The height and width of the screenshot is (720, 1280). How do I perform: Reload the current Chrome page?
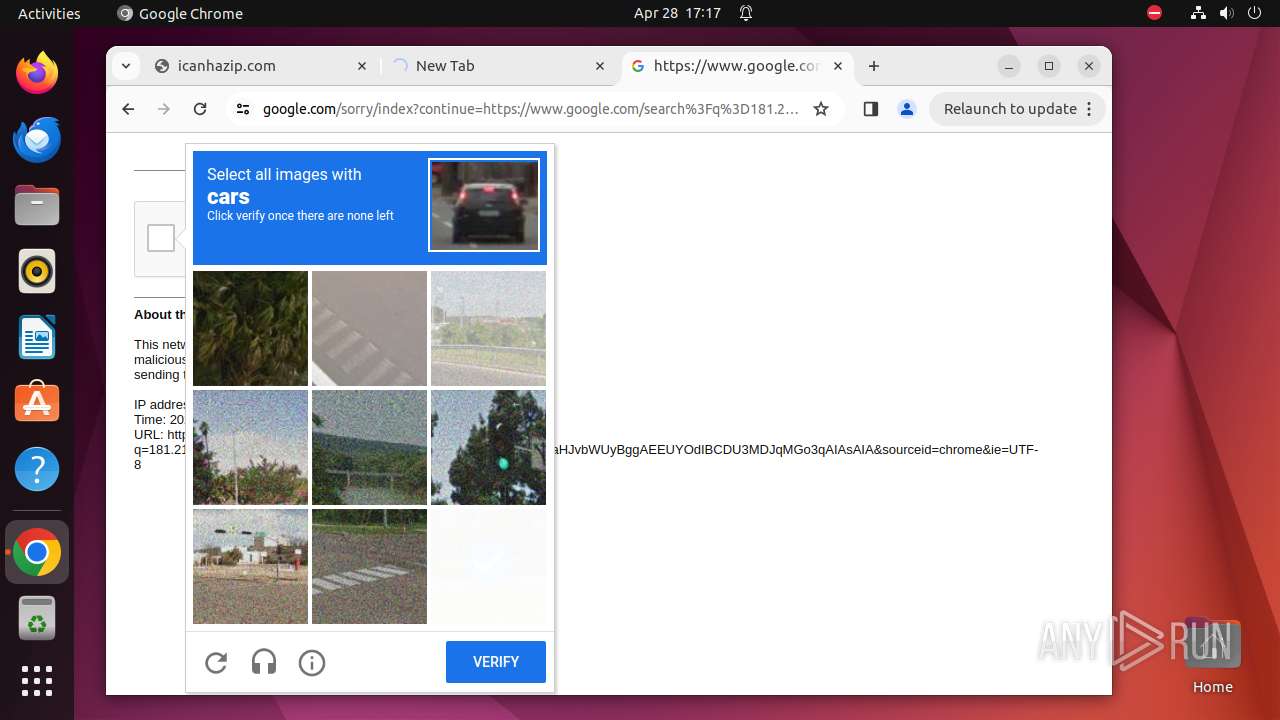(x=200, y=109)
